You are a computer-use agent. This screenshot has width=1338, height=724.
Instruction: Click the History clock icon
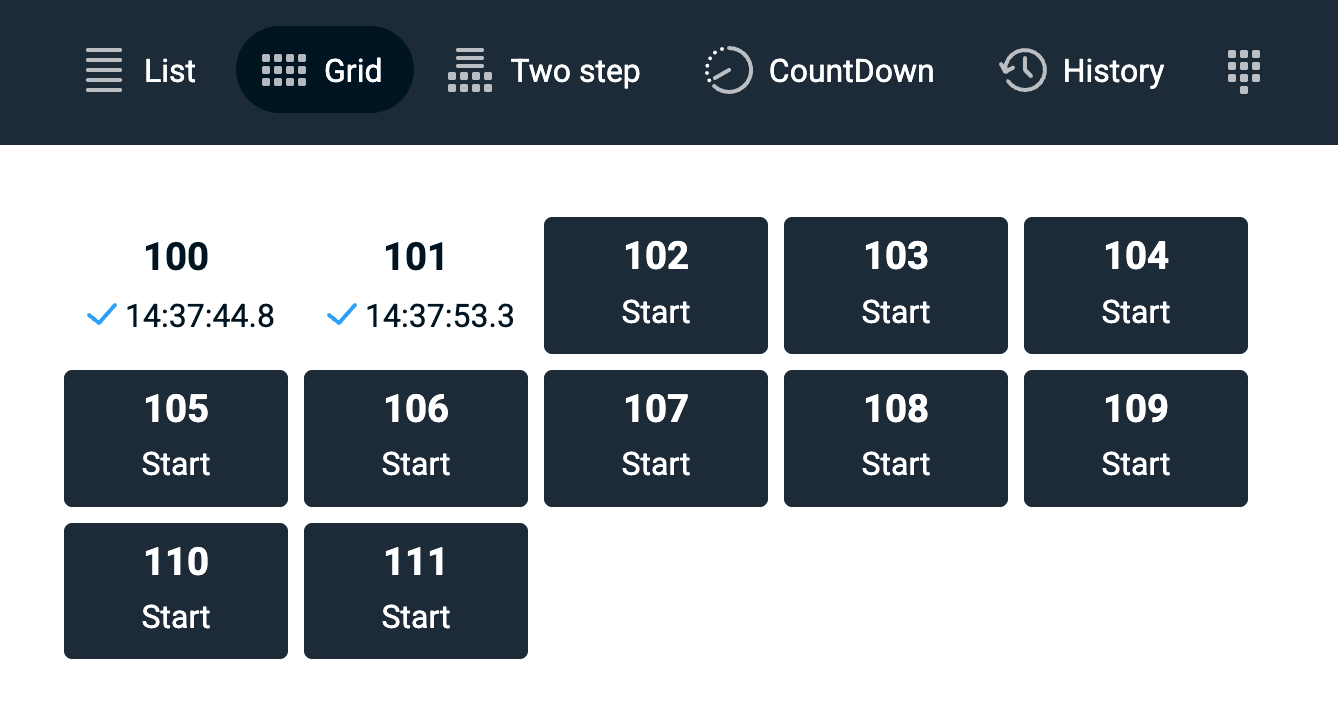1022,71
